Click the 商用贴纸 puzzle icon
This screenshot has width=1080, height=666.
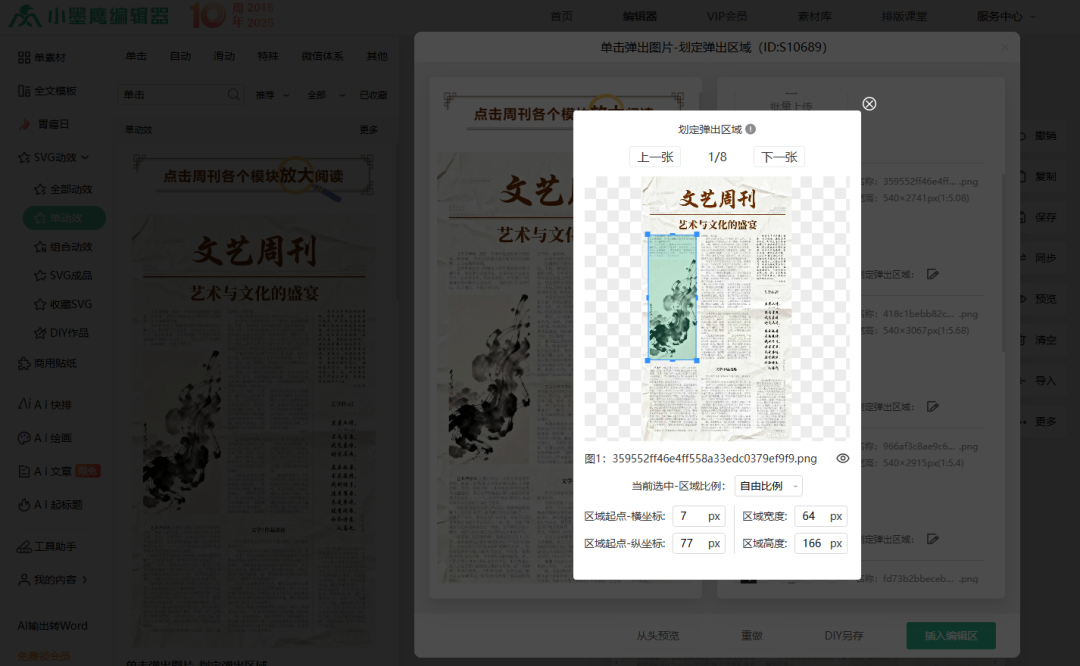[24, 363]
